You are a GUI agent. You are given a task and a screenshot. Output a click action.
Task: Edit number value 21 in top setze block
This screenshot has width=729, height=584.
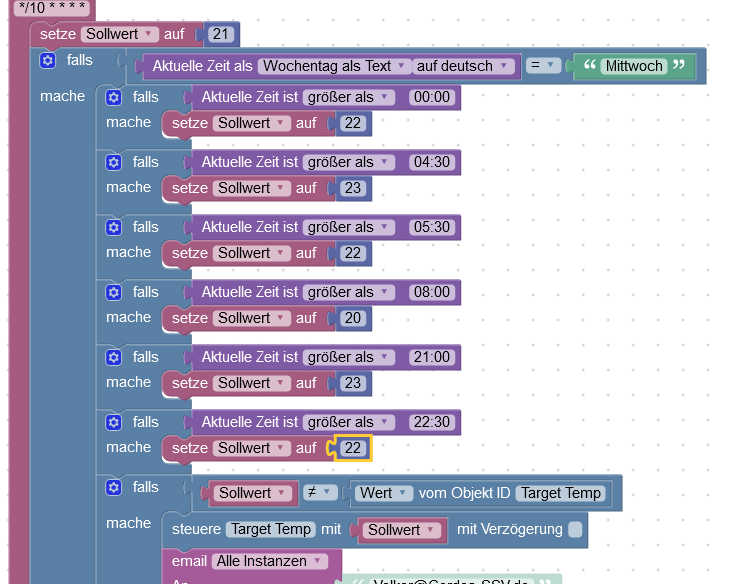(x=220, y=34)
